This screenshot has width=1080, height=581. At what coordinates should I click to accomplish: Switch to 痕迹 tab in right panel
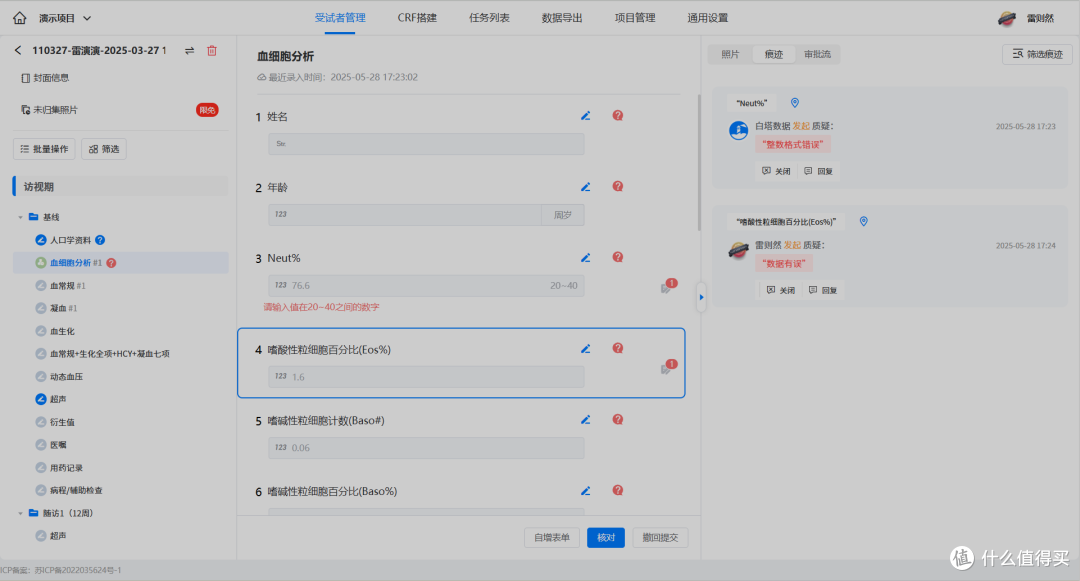coord(773,54)
